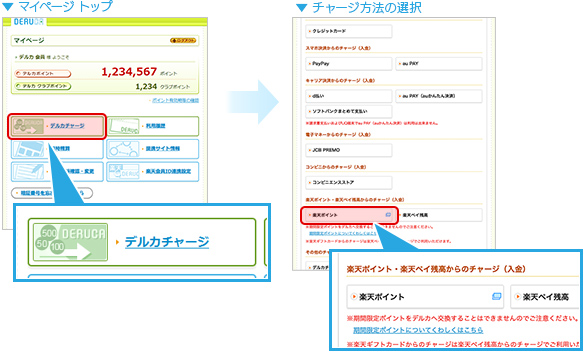Click the small デルカチャージ link on My Page

pos(67,126)
